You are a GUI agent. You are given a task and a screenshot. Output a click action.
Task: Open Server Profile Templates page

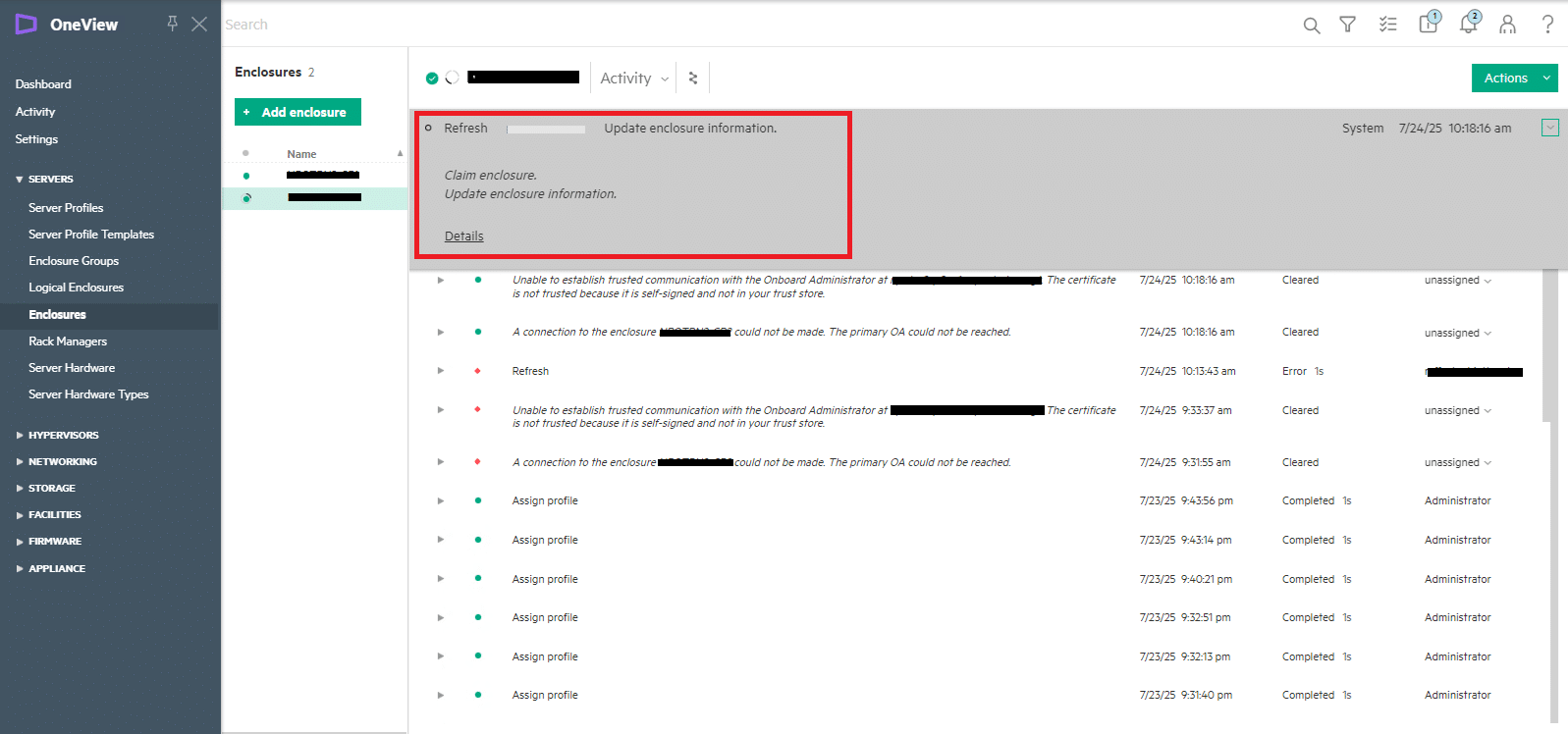pos(91,235)
